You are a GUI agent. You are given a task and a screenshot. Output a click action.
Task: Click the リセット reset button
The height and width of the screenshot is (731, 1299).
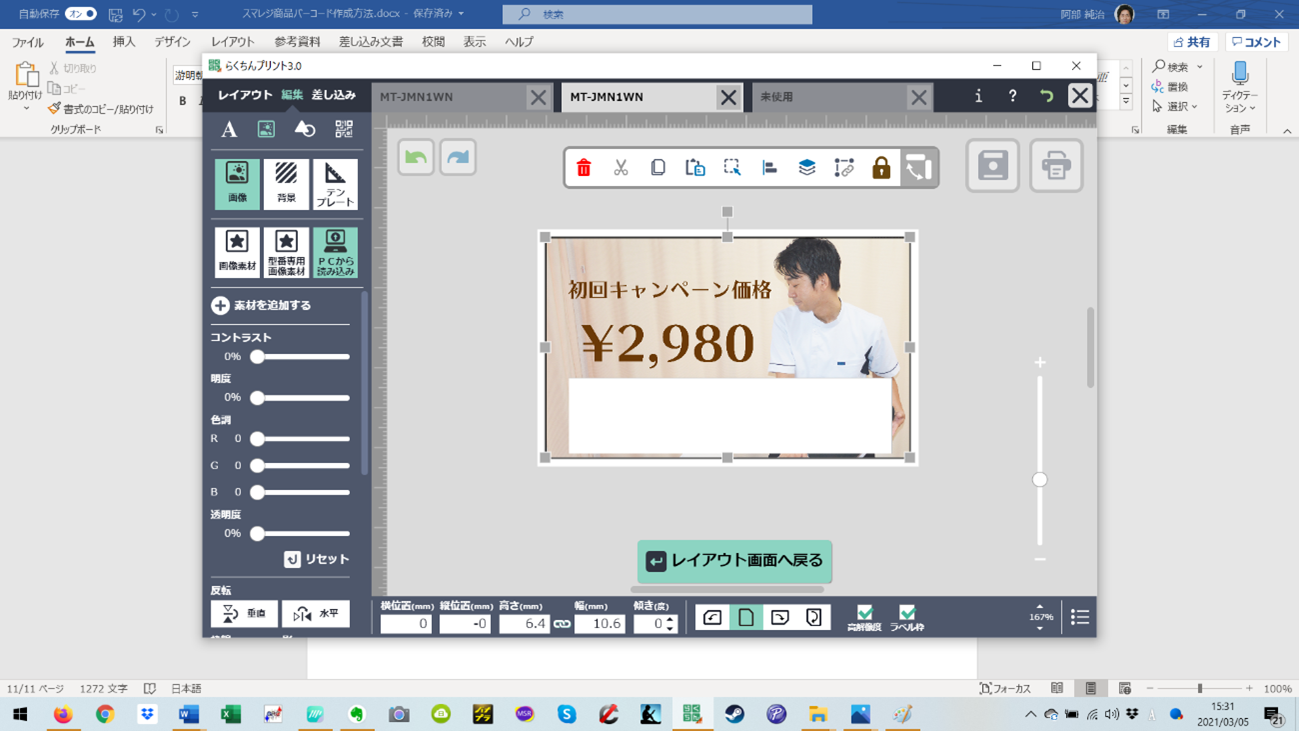(x=316, y=559)
